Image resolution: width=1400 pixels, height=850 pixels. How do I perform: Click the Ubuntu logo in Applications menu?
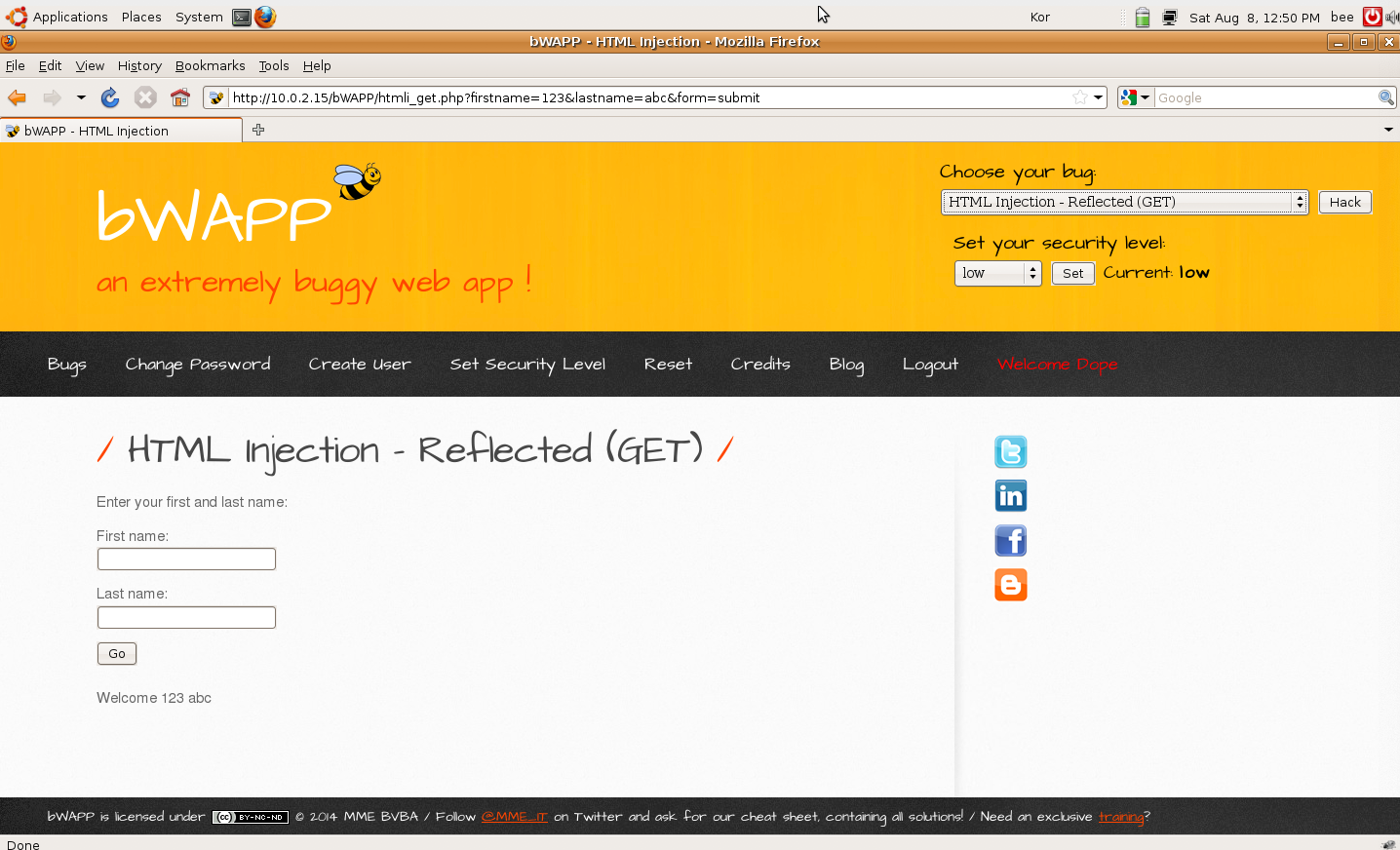coord(17,17)
